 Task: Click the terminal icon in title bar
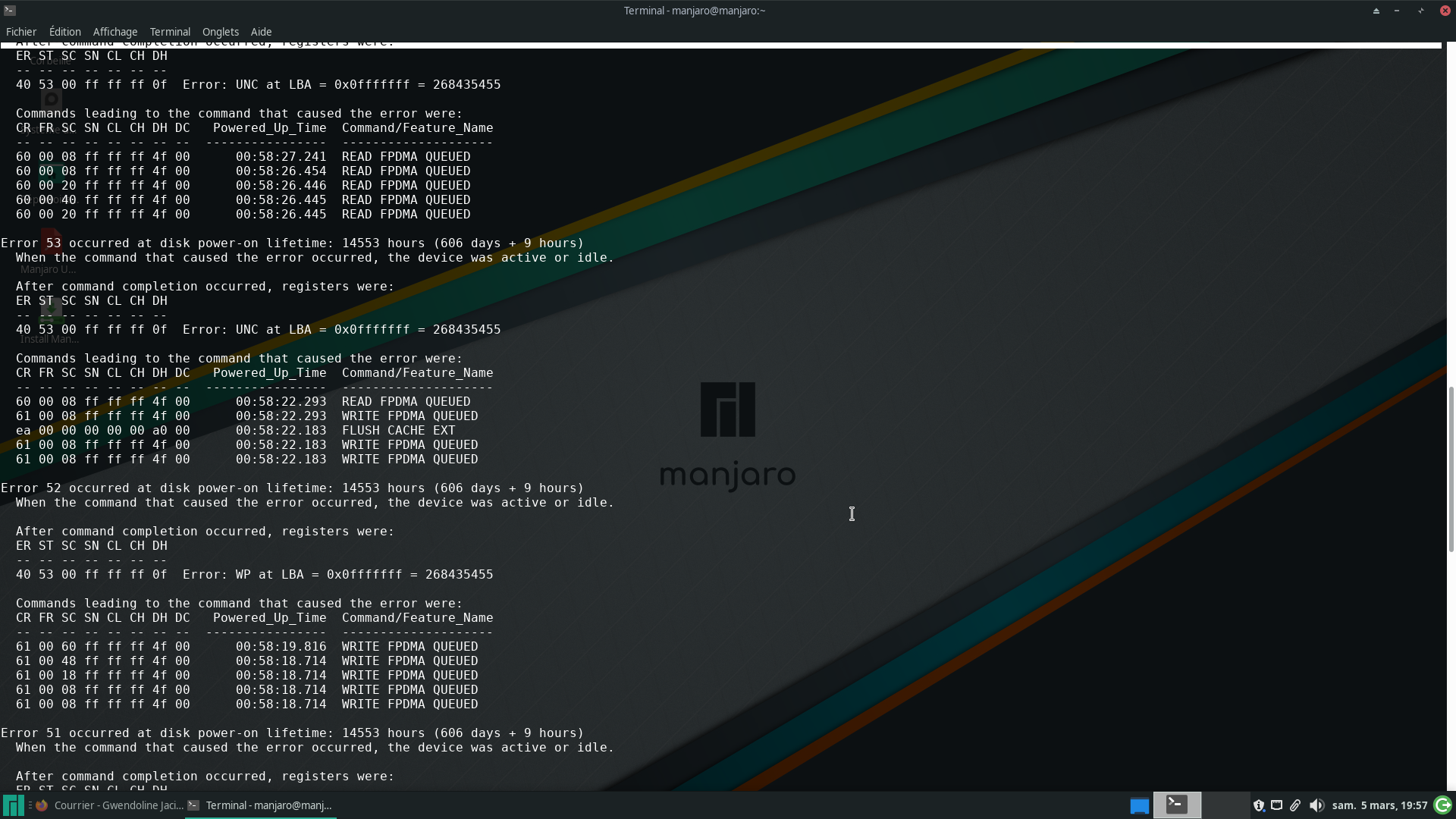[x=10, y=10]
